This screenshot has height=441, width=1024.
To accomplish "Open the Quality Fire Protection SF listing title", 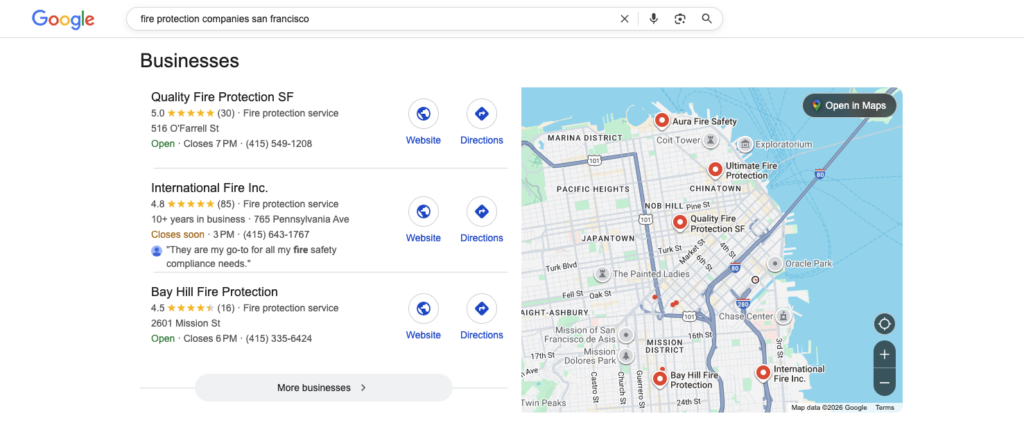I will [x=222, y=97].
